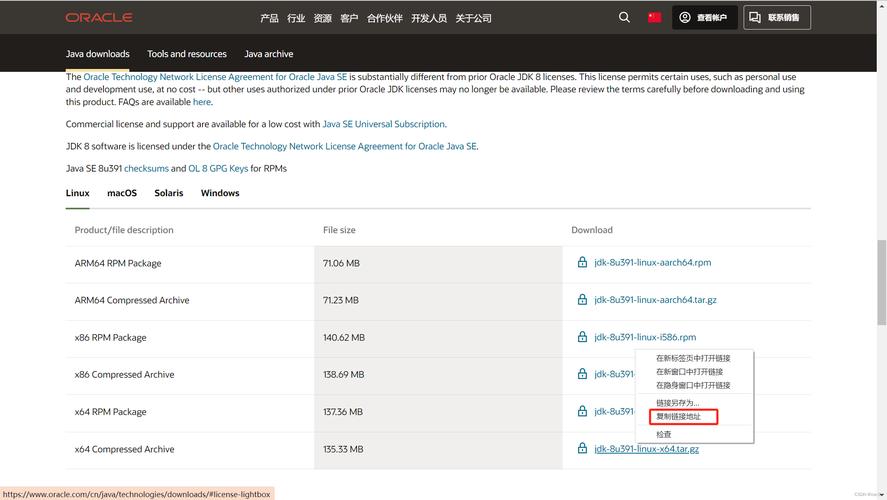Open the 产品 navigation menu
The height and width of the screenshot is (500, 887).
click(269, 18)
